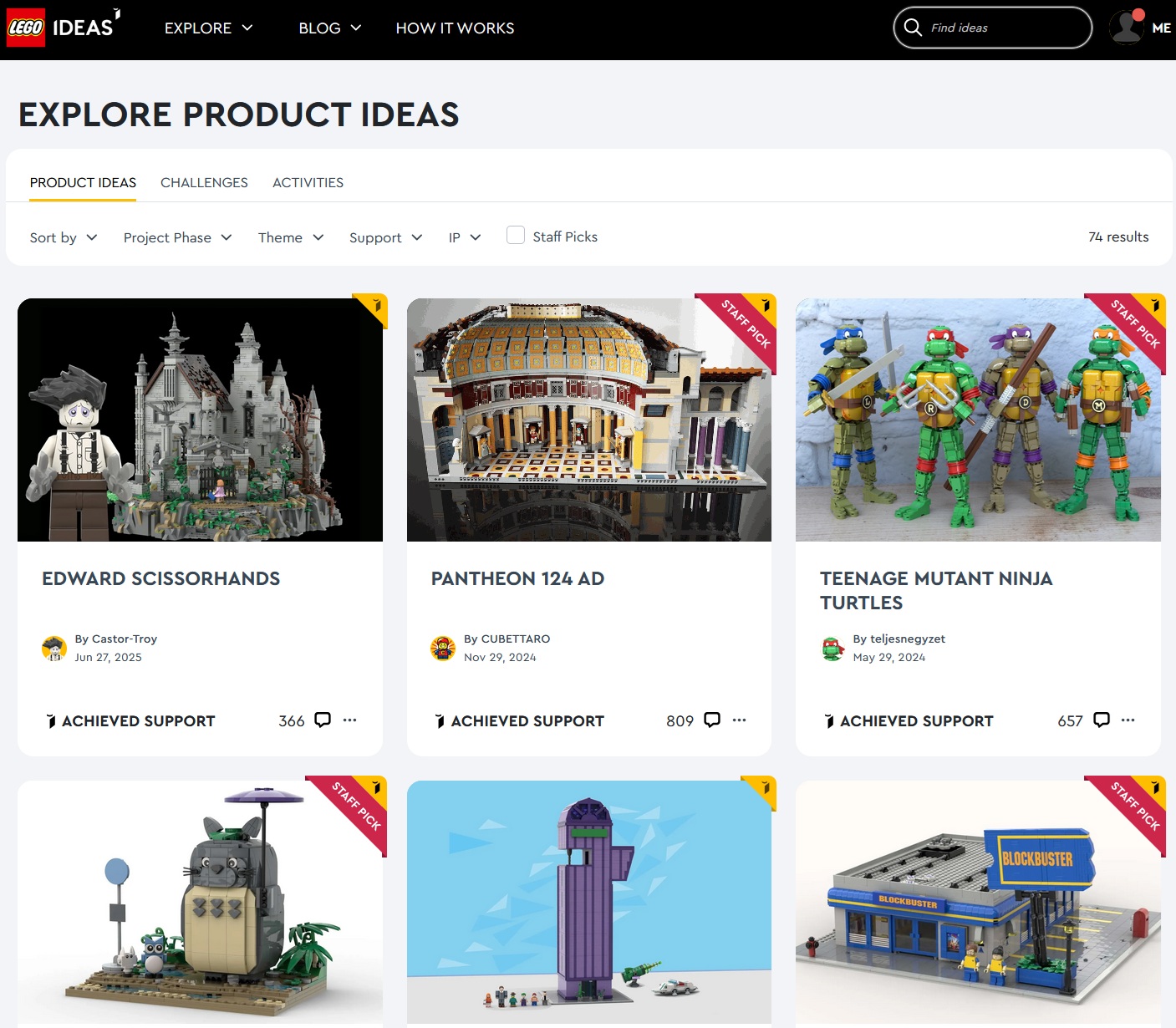This screenshot has width=1176, height=1028.
Task: Select the Product Ideas tab
Action: click(x=83, y=182)
